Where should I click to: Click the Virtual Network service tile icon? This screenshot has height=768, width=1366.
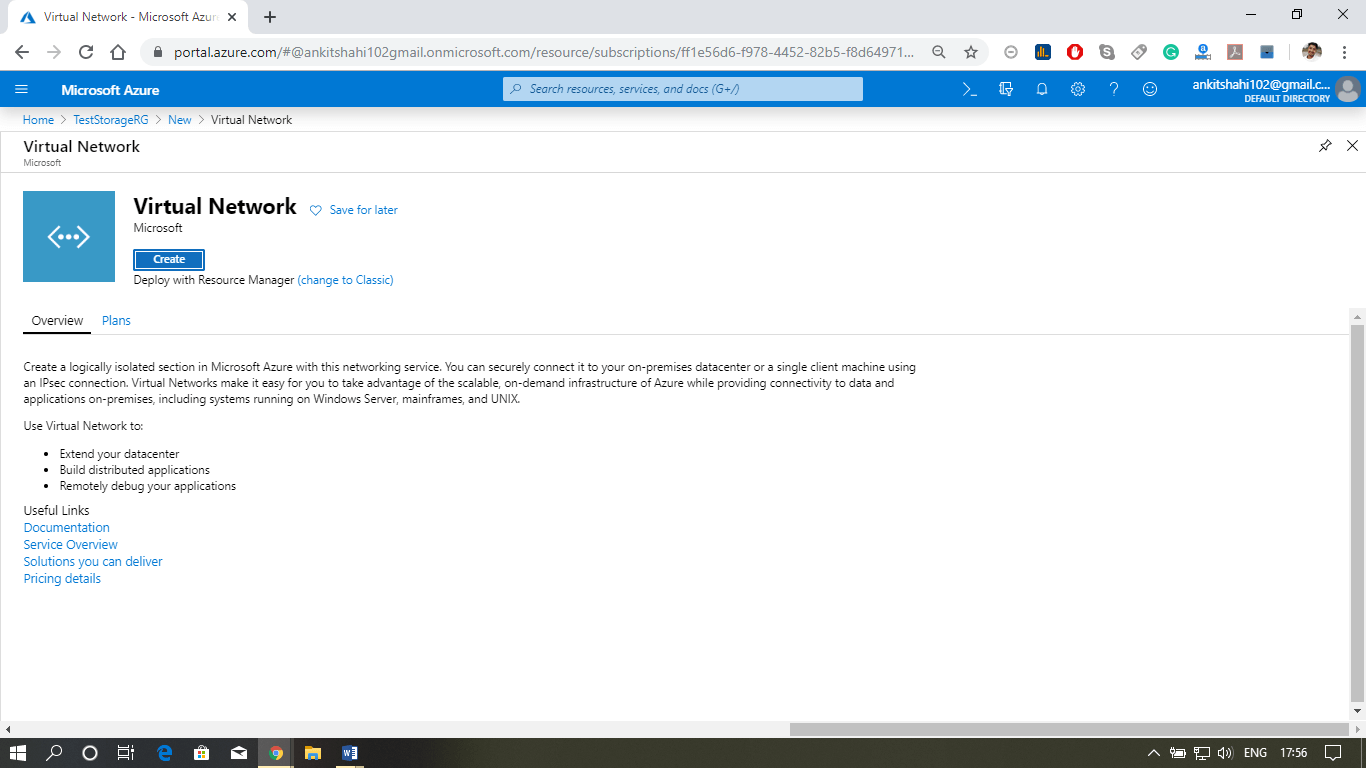click(x=69, y=237)
